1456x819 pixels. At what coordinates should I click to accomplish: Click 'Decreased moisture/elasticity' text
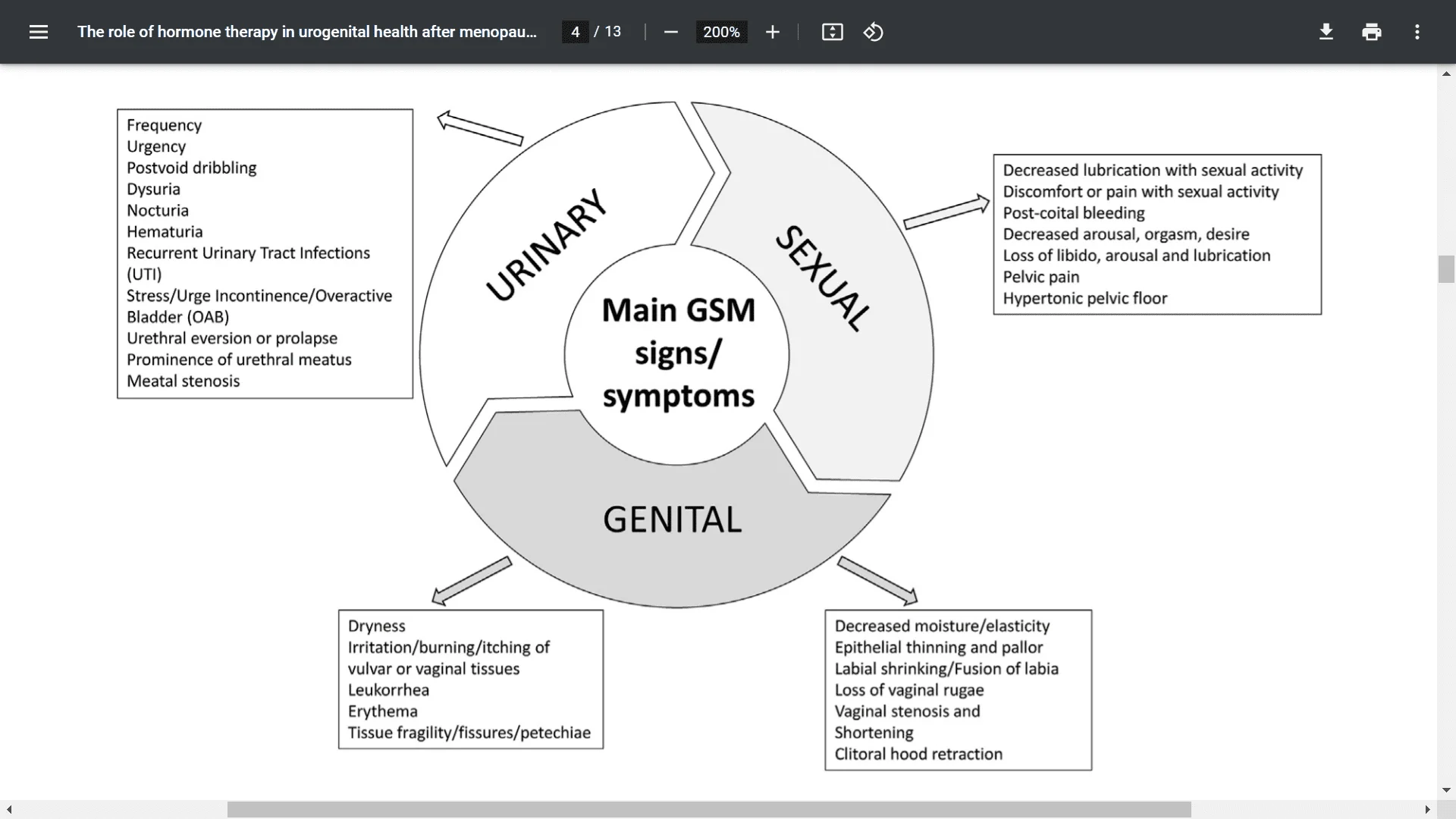click(942, 626)
